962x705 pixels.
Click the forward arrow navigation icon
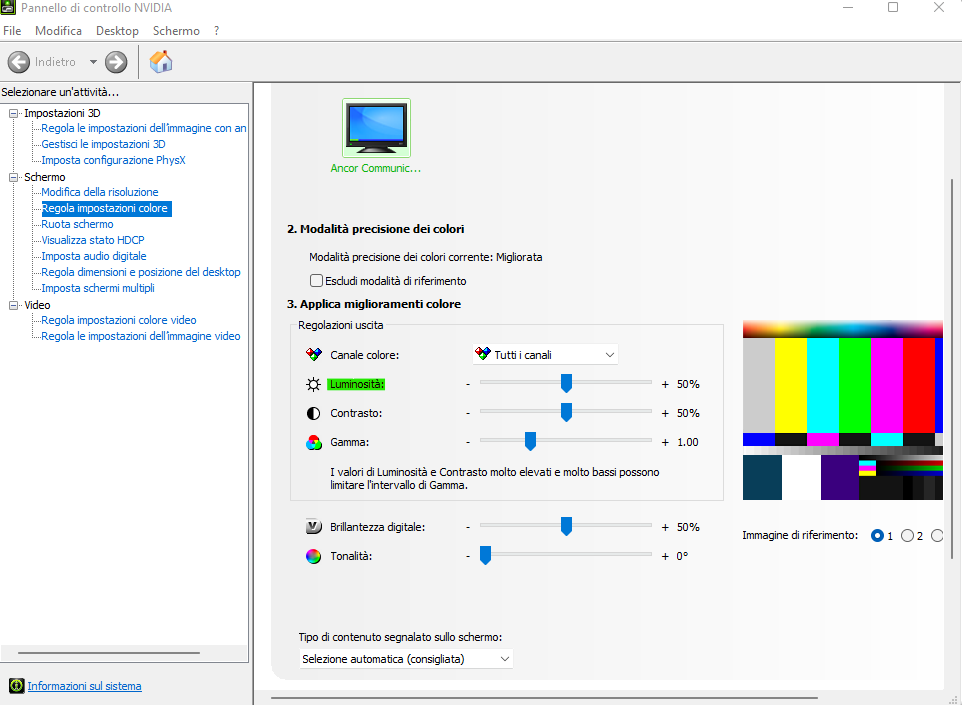click(x=116, y=62)
